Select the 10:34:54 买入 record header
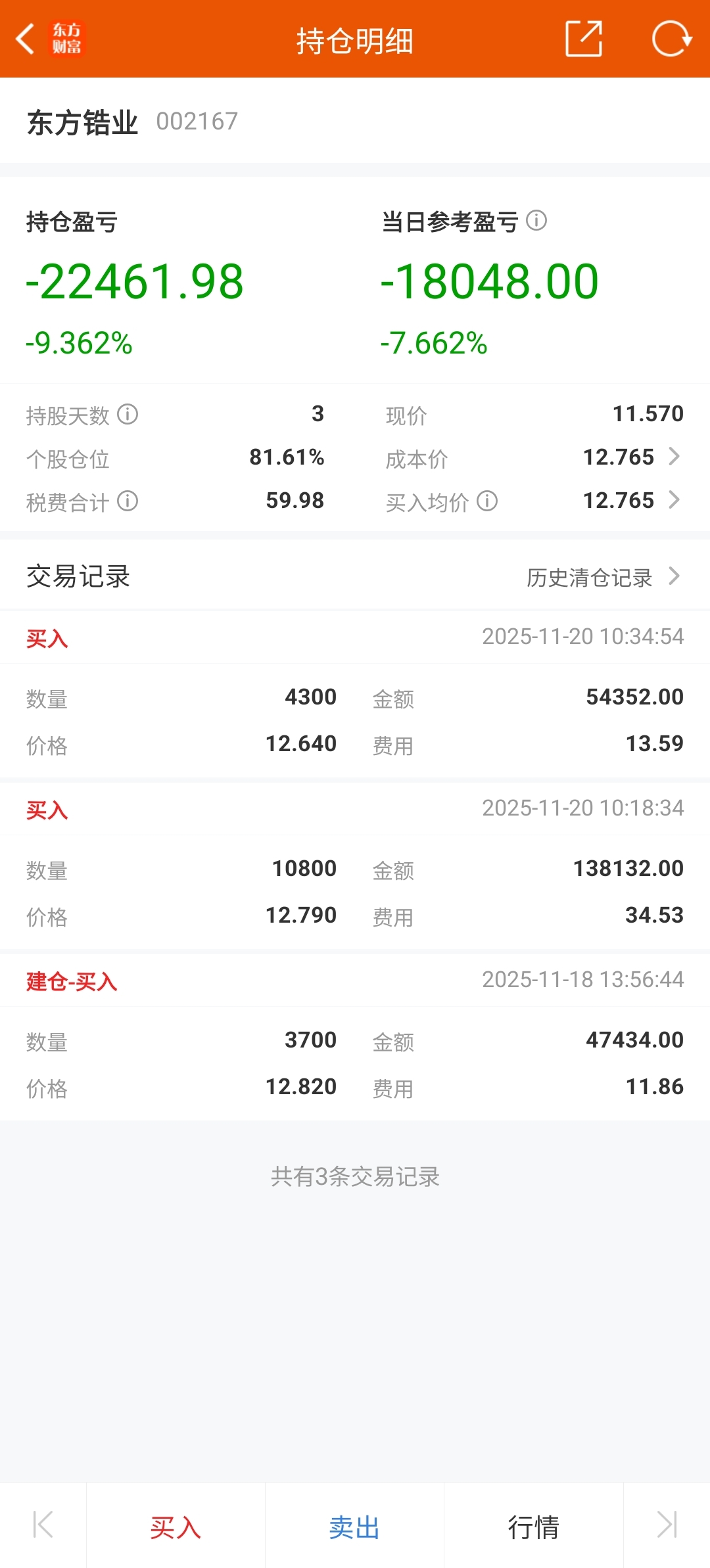The height and width of the screenshot is (1568, 710). point(355,637)
